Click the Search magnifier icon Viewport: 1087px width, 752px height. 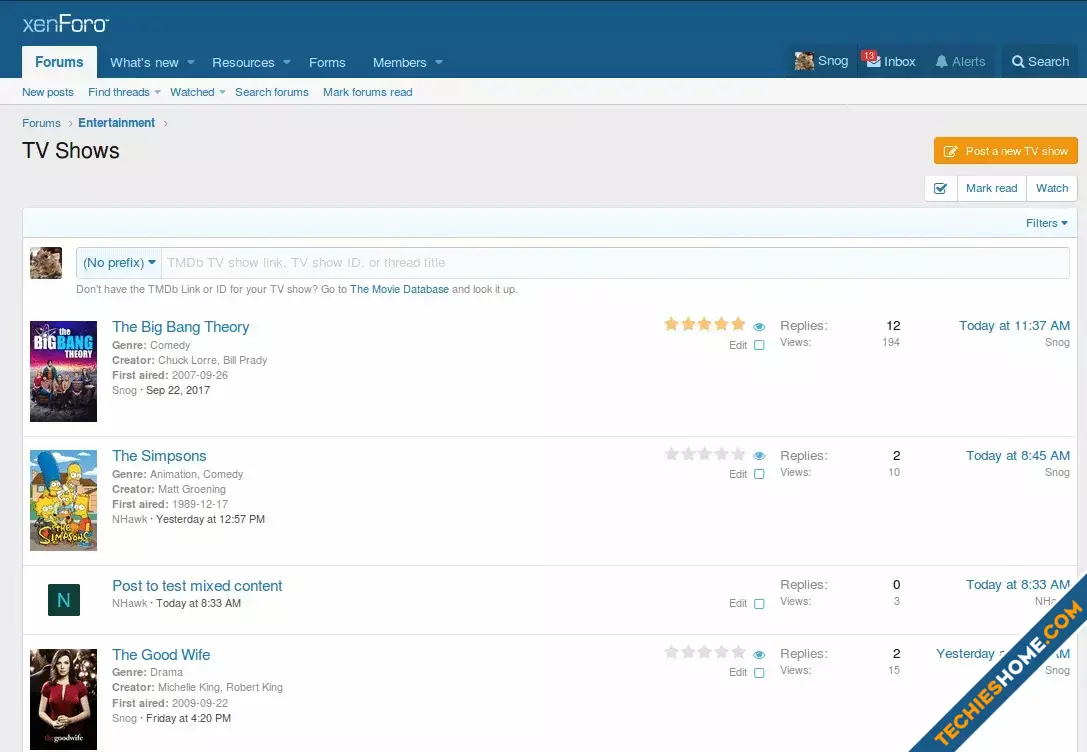(x=1018, y=62)
